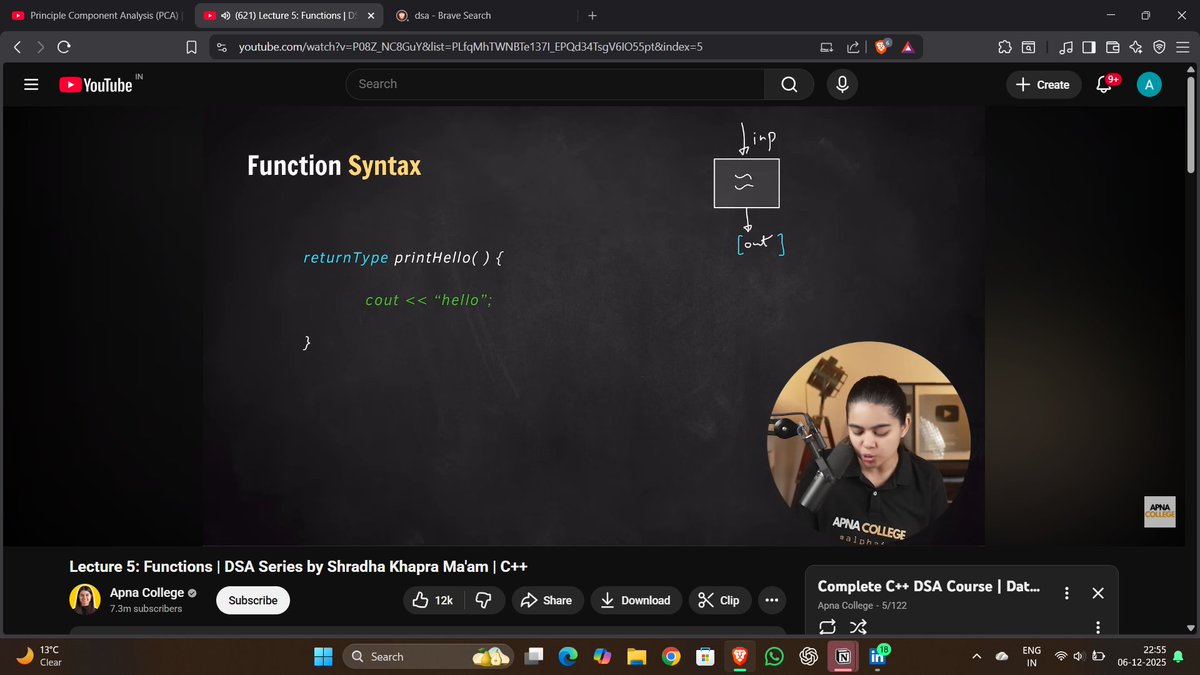Toggle the browser sidebar panel
Viewport: 1200px width, 675px height.
click(1089, 46)
